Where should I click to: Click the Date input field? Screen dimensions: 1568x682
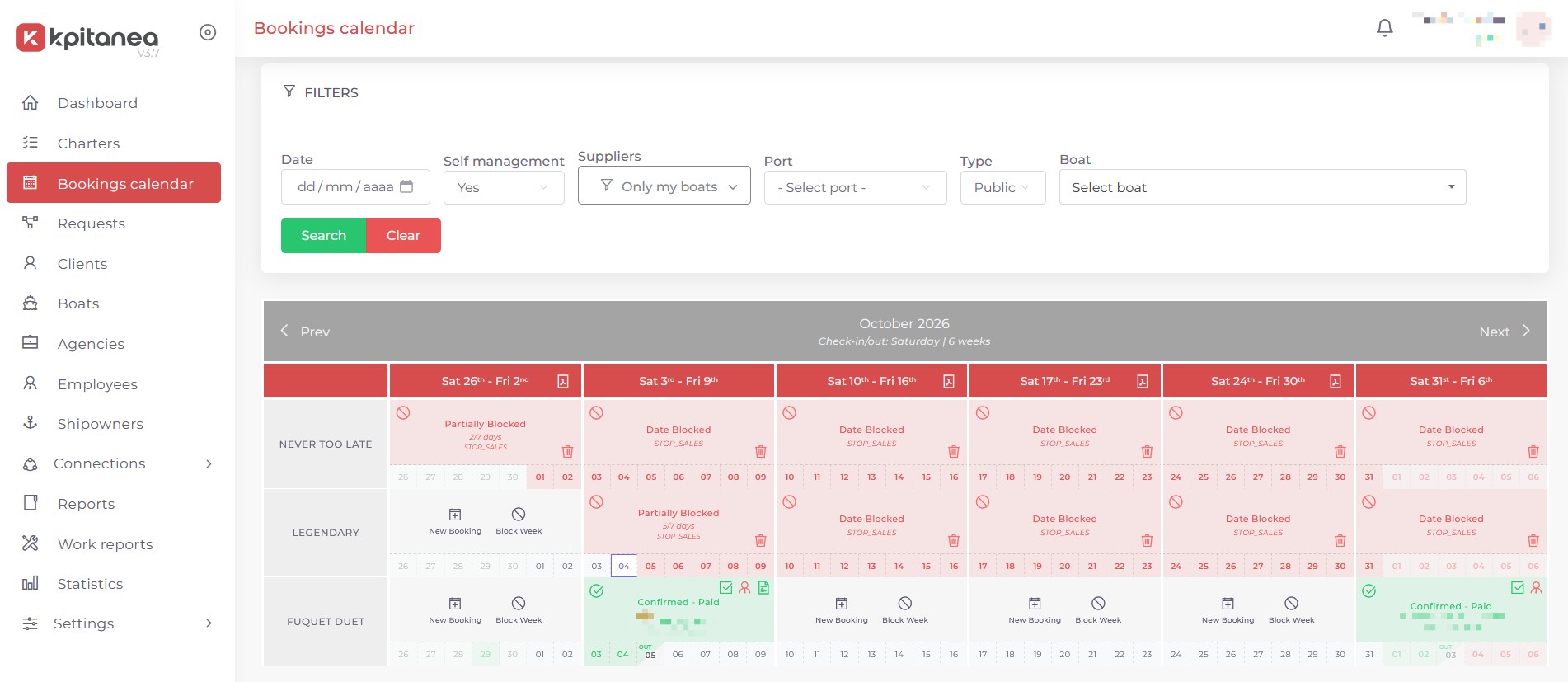point(355,186)
